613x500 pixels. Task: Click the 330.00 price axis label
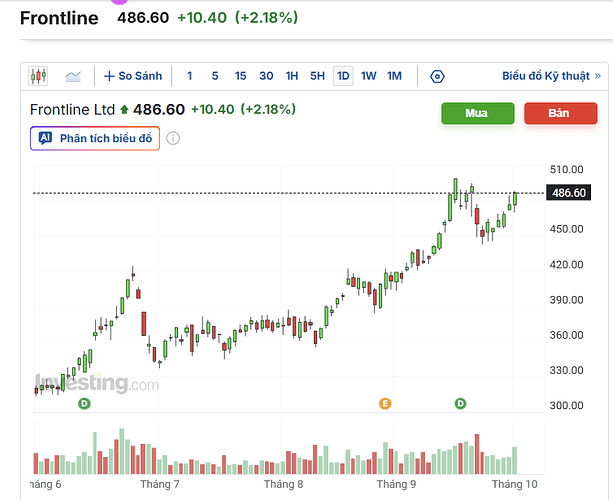tap(566, 370)
